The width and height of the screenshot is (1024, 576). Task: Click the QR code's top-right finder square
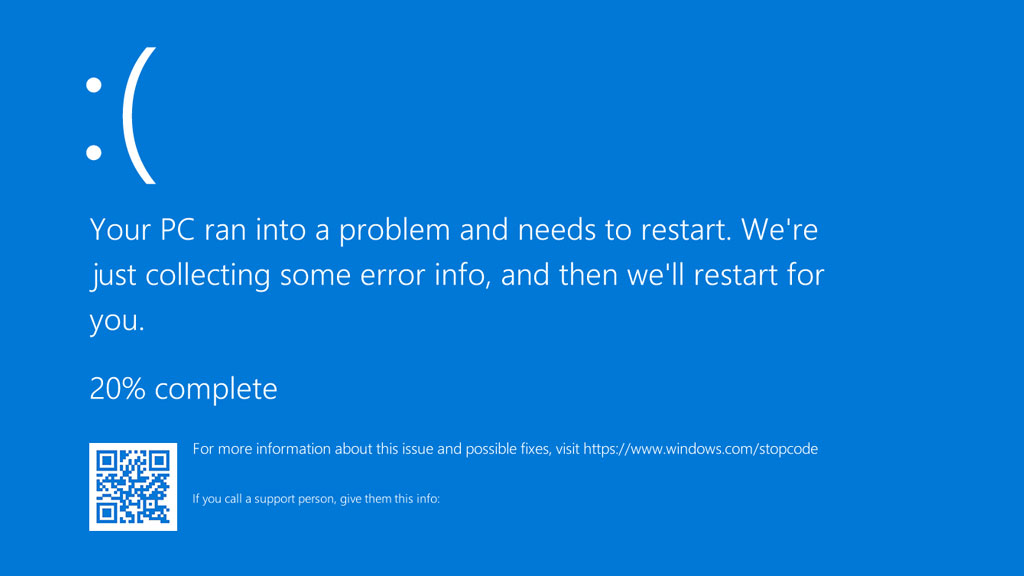coord(158,461)
